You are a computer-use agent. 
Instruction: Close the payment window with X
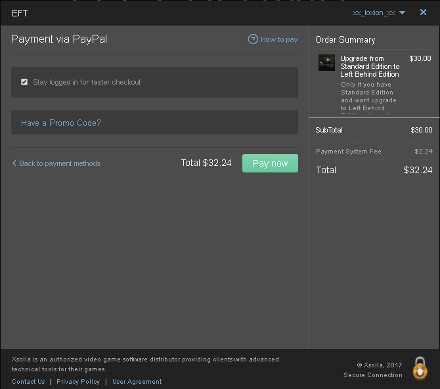(423, 12)
